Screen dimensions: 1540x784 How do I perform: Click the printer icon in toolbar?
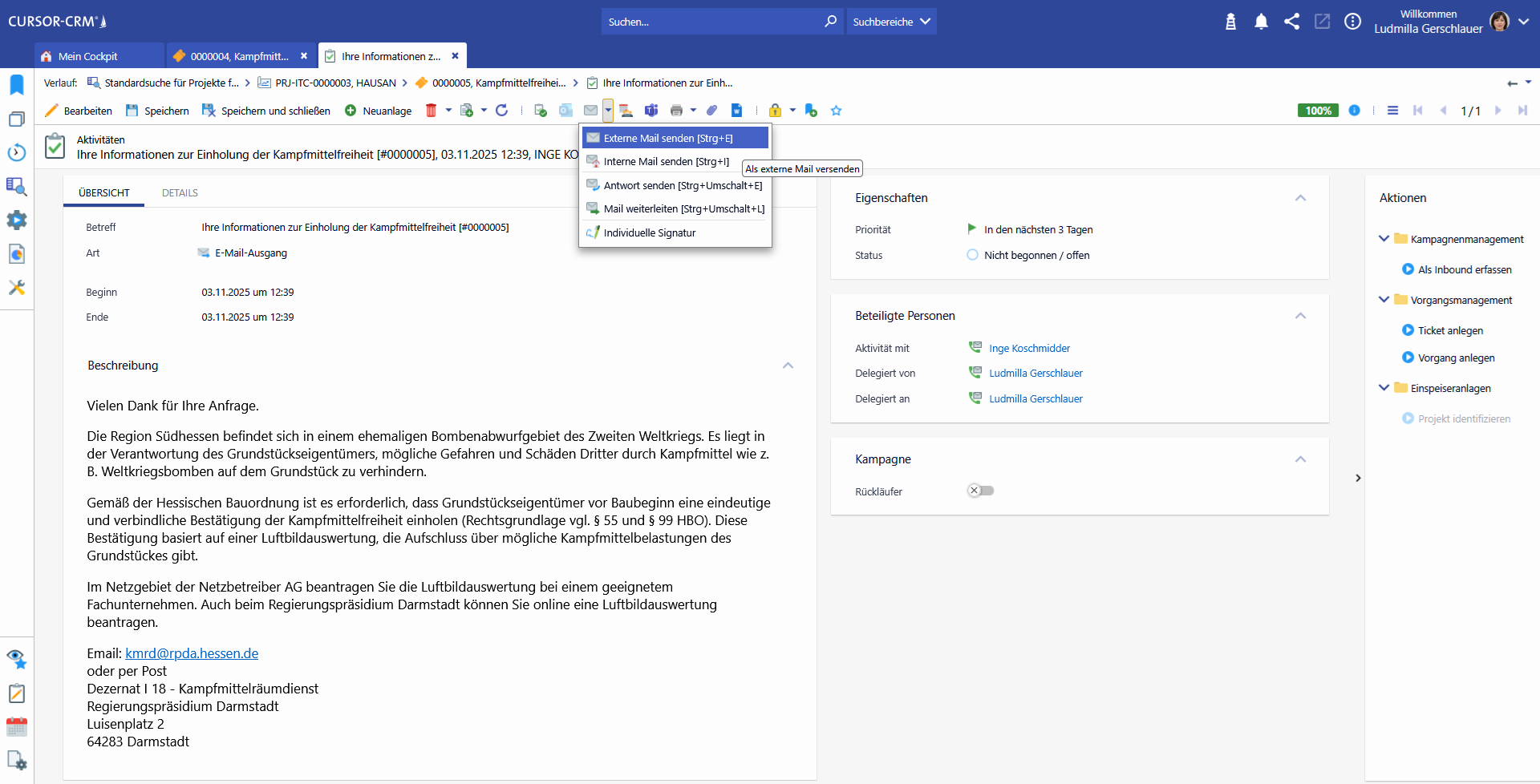[x=676, y=111]
